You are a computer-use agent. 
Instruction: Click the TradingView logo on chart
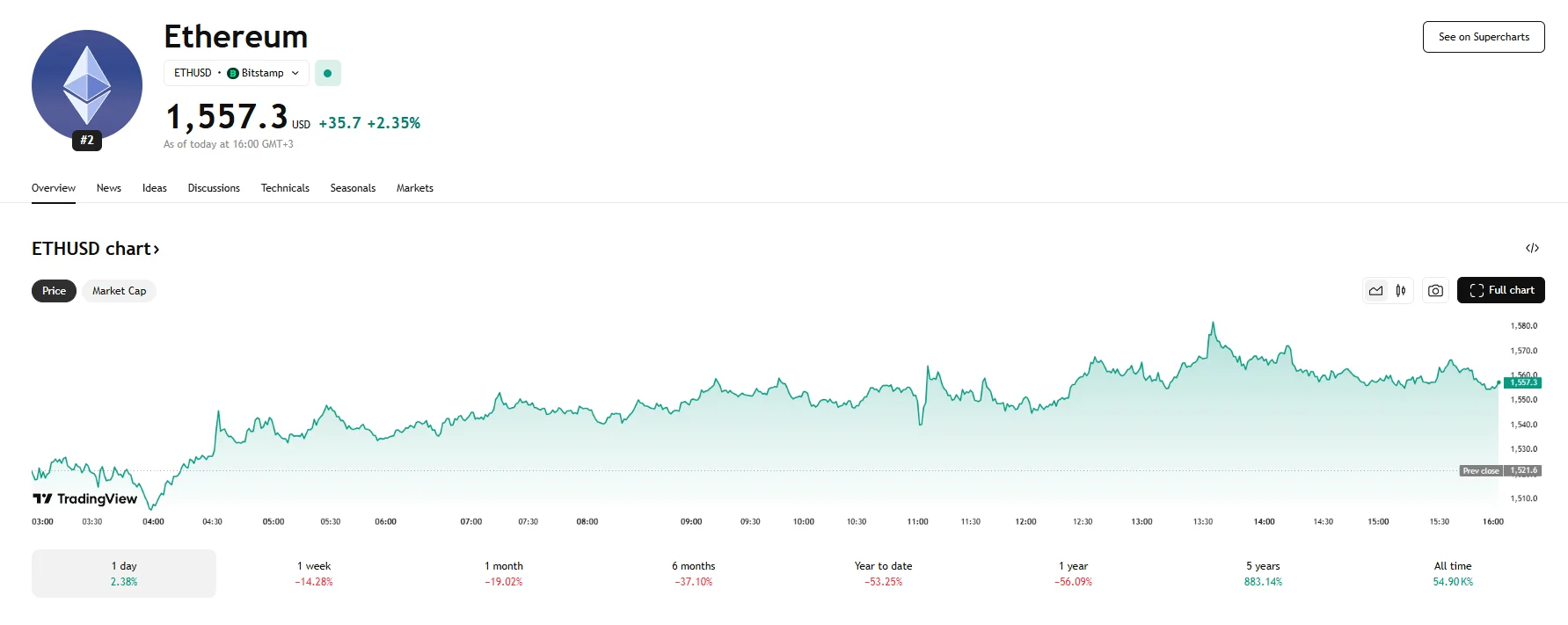pyautogui.click(x=85, y=498)
